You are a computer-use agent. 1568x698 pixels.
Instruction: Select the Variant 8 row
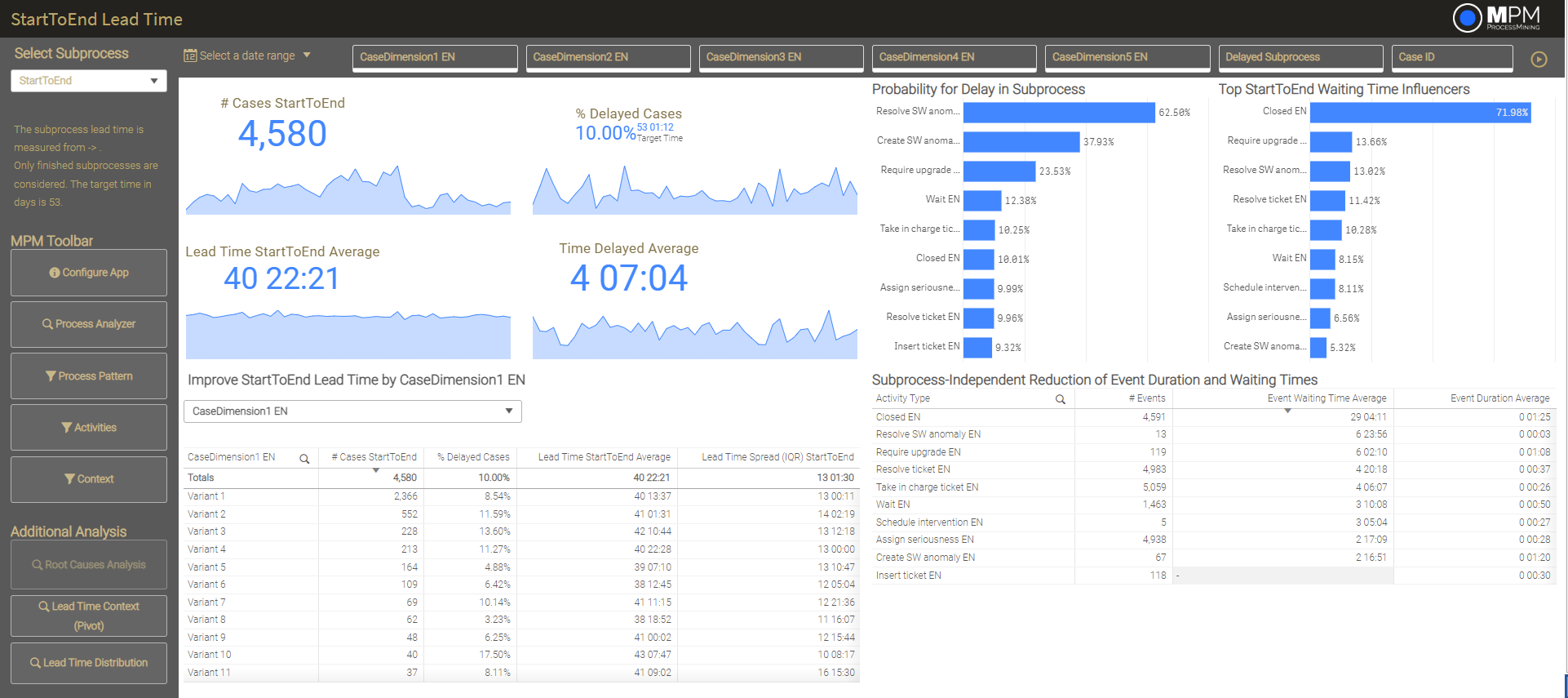[x=520, y=620]
